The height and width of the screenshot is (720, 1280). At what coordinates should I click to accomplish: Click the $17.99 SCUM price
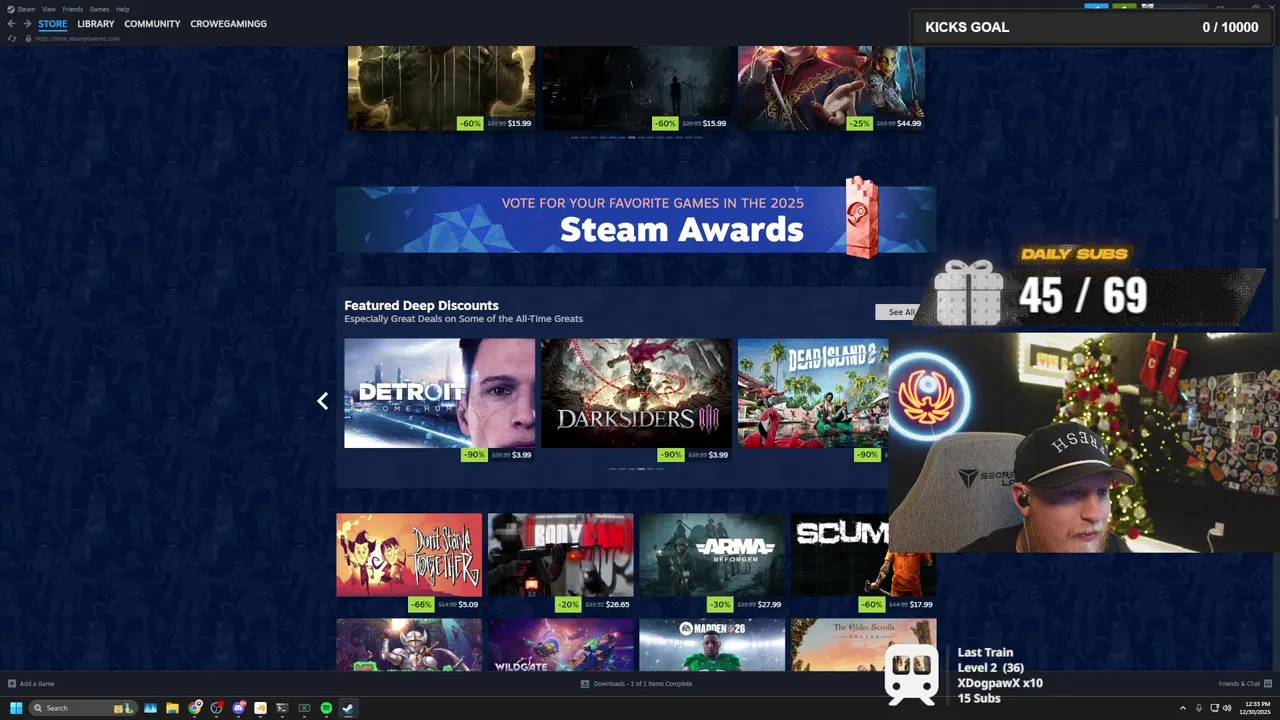pyautogui.click(x=921, y=604)
